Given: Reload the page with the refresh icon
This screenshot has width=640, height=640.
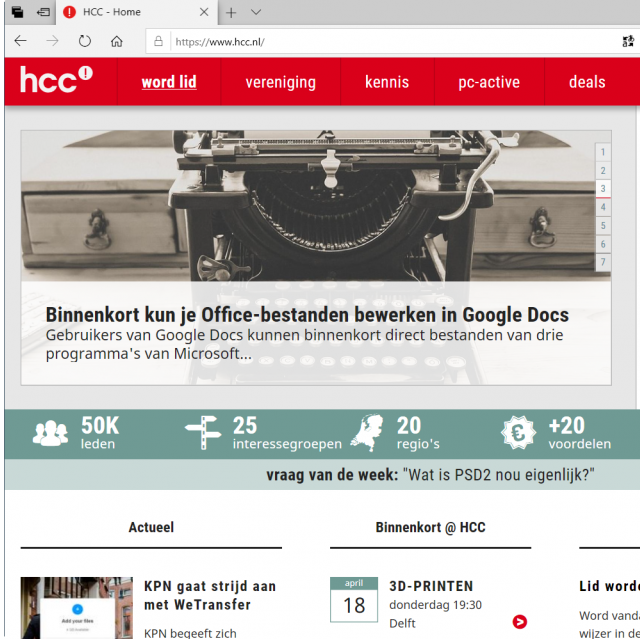Looking at the screenshot, I should 84,41.
